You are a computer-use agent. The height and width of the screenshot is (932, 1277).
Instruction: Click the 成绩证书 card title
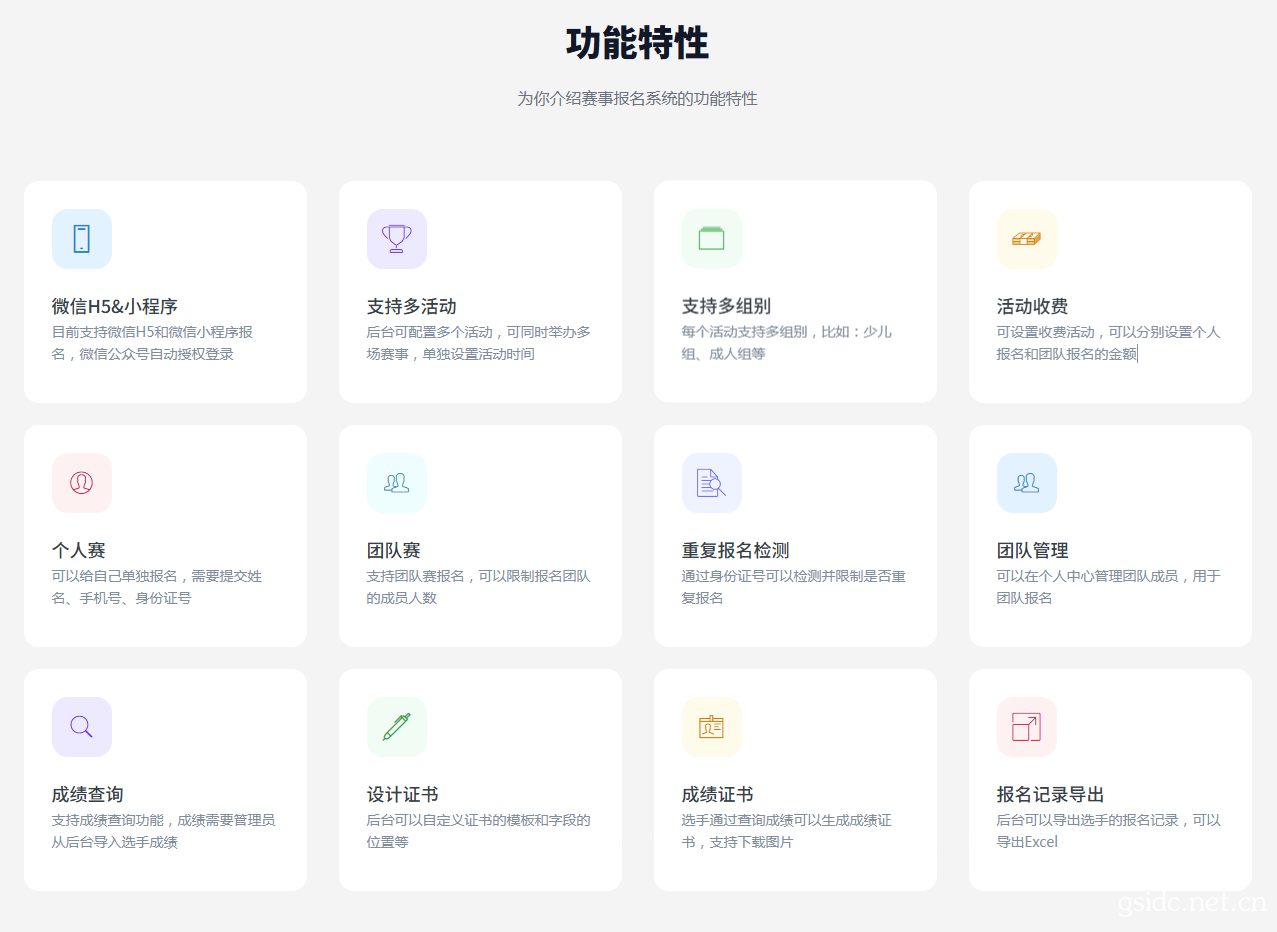[718, 794]
